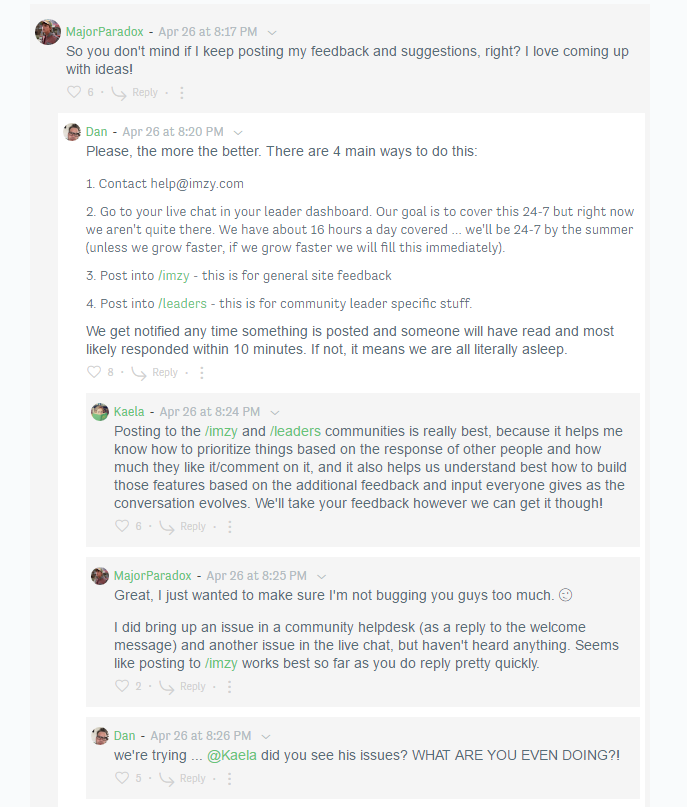Expand the chevron next to Apr 26 at 8:20 PM
The image size is (687, 807).
pyautogui.click(x=238, y=132)
